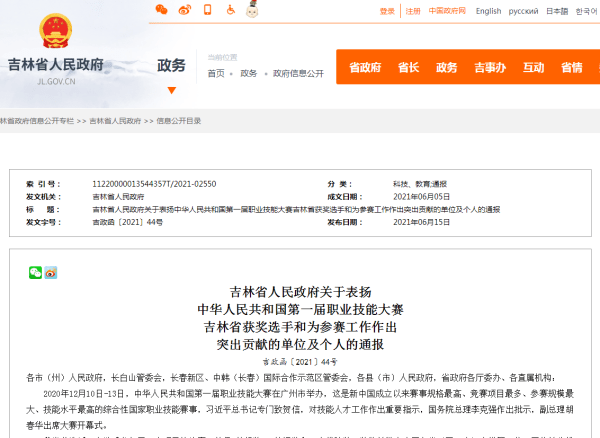Open the wheelchair accessibility icon
Image resolution: width=600 pixels, height=438 pixels.
point(229,10)
